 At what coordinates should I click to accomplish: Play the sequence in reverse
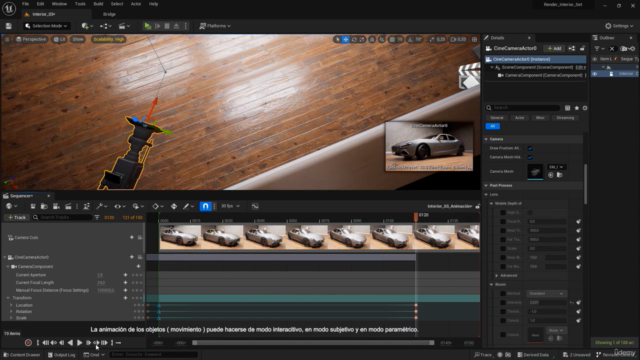point(71,343)
